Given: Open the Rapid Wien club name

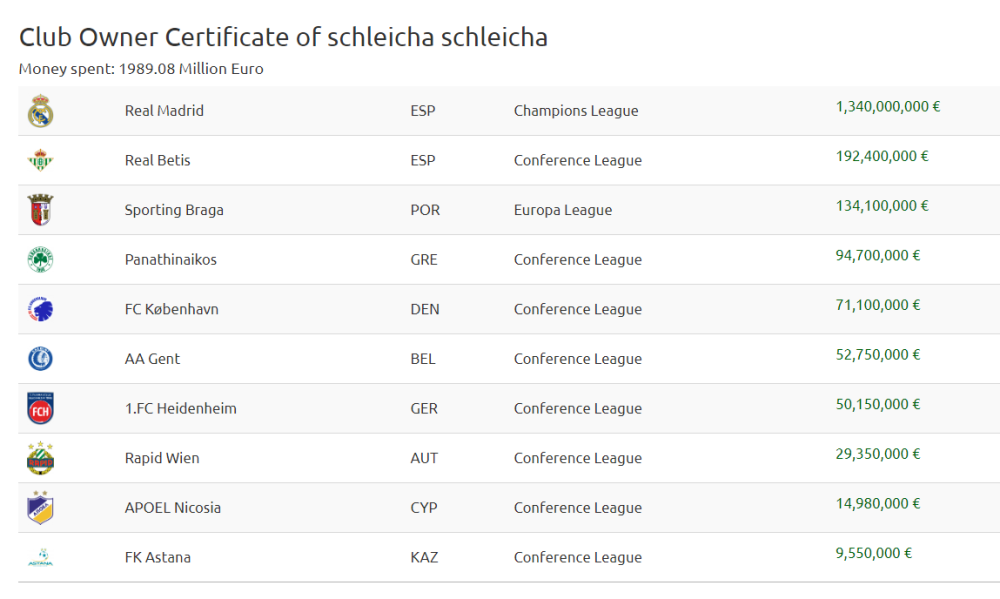Looking at the screenshot, I should tap(162, 458).
